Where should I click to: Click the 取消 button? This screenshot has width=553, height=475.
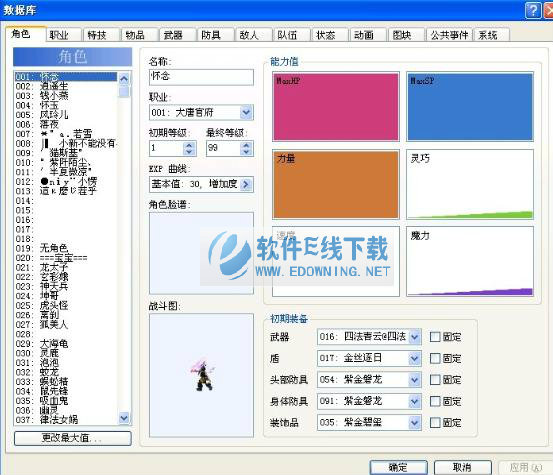tap(462, 468)
